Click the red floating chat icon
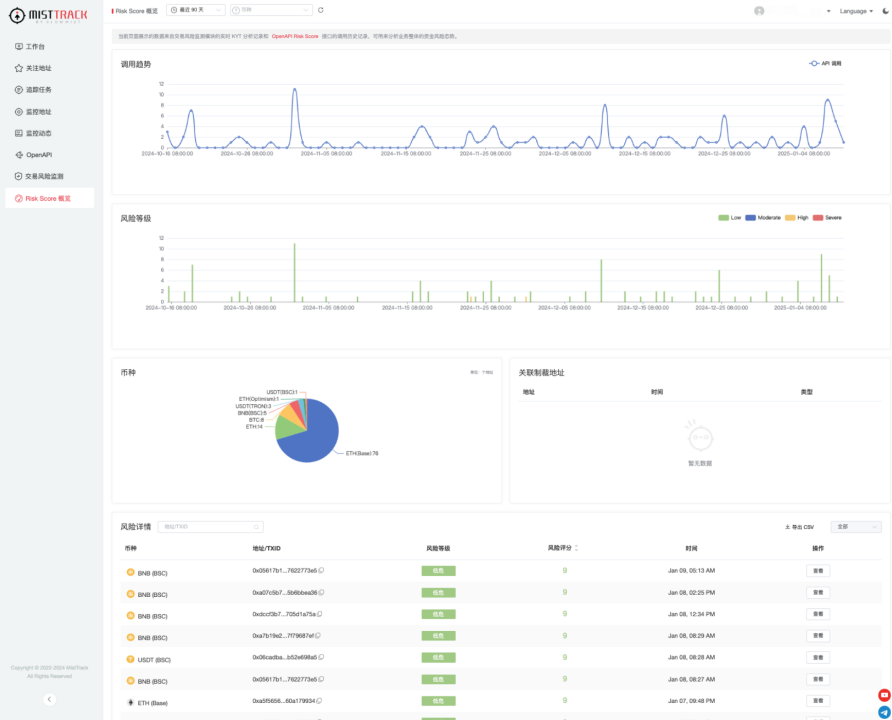892x720 pixels. pyautogui.click(x=883, y=694)
